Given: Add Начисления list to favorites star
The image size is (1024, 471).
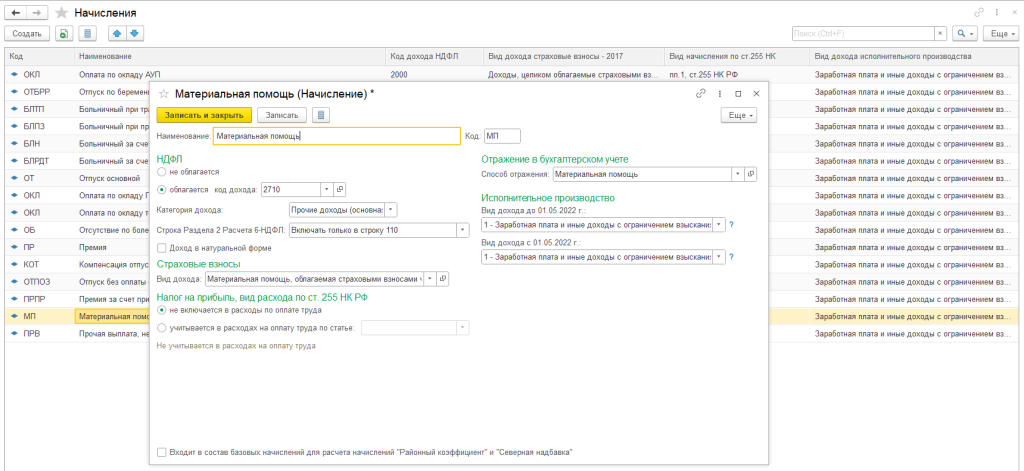Looking at the screenshot, I should point(62,12).
